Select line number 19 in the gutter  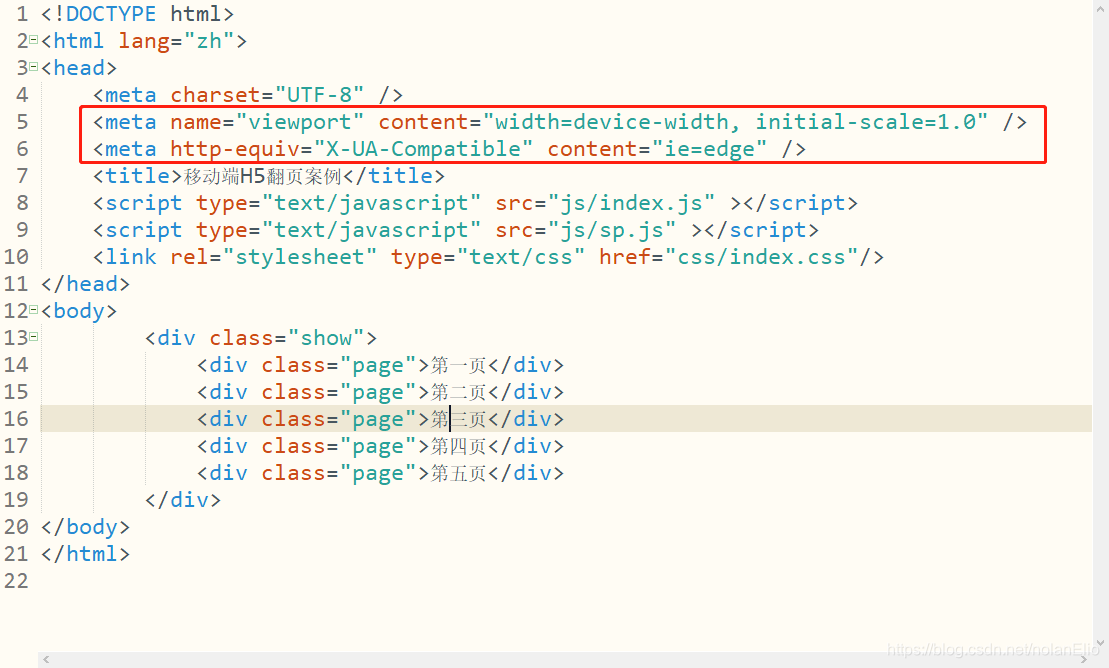point(16,500)
